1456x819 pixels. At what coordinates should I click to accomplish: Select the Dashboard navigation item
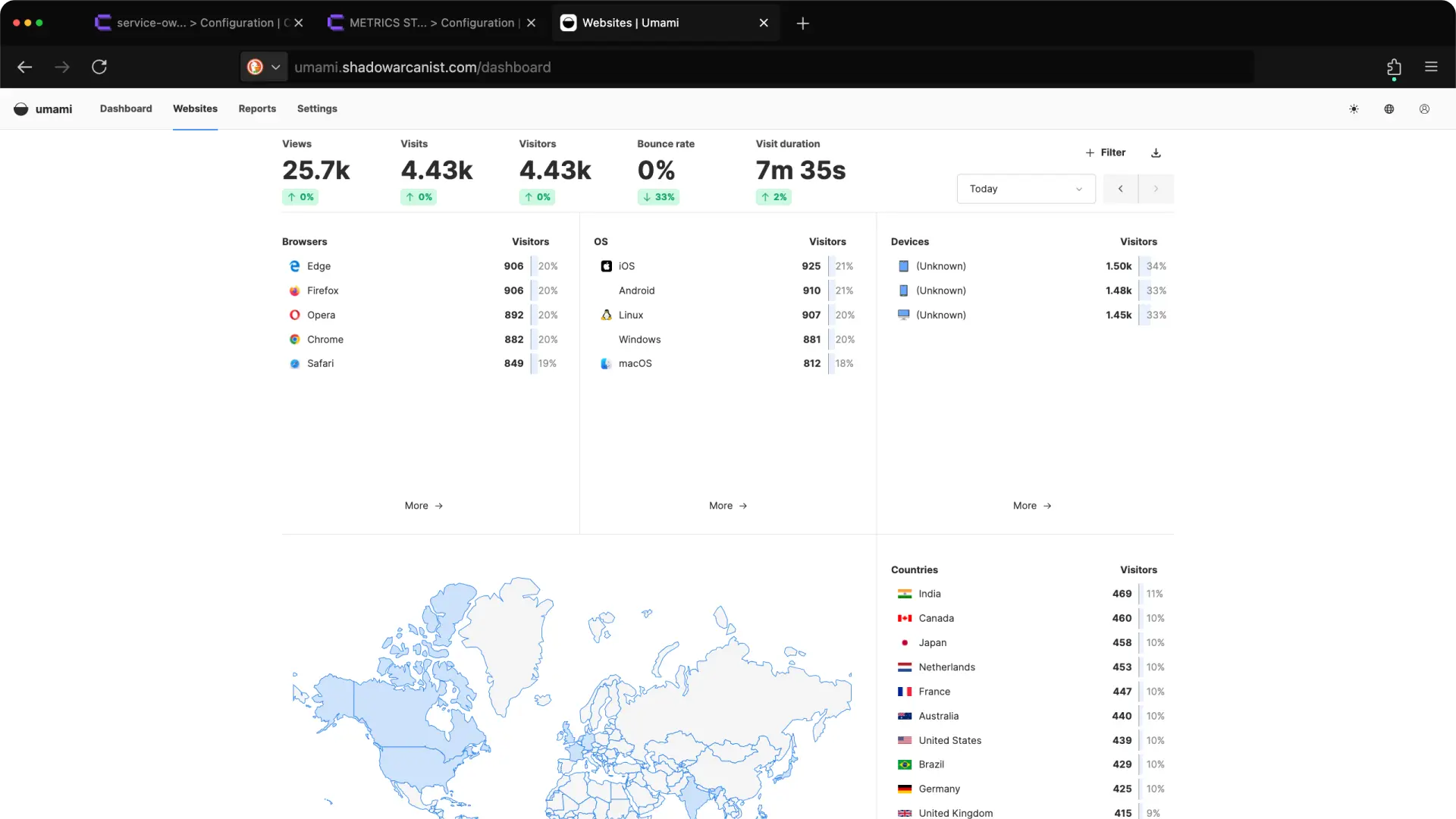click(x=126, y=108)
